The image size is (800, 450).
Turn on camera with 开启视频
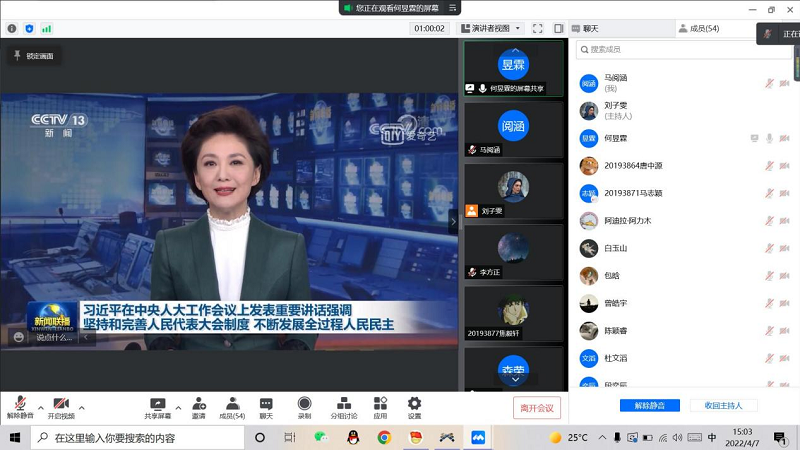(x=61, y=407)
